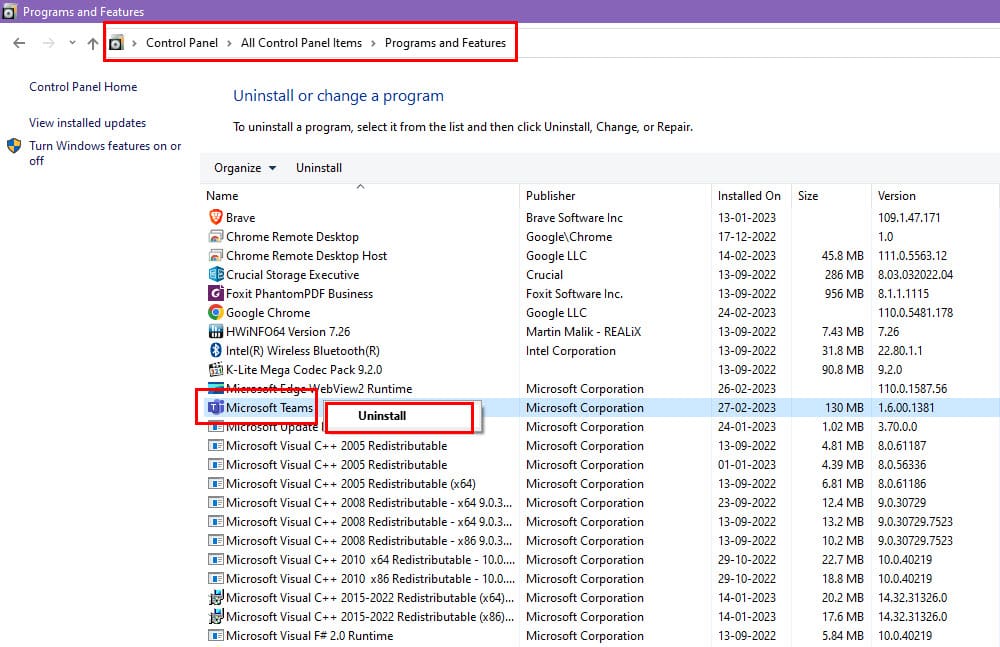The height and width of the screenshot is (647, 1000).
Task: Open the Organize dropdown menu
Action: click(x=245, y=168)
